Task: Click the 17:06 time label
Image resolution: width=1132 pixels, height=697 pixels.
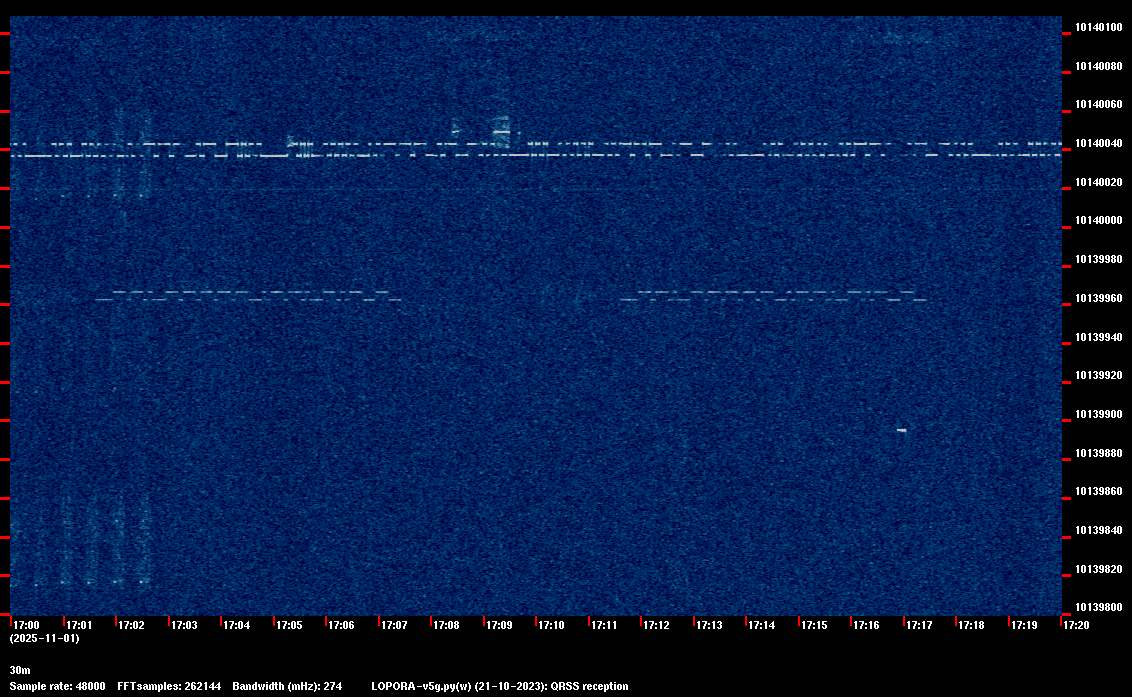Action: pyautogui.click(x=341, y=625)
